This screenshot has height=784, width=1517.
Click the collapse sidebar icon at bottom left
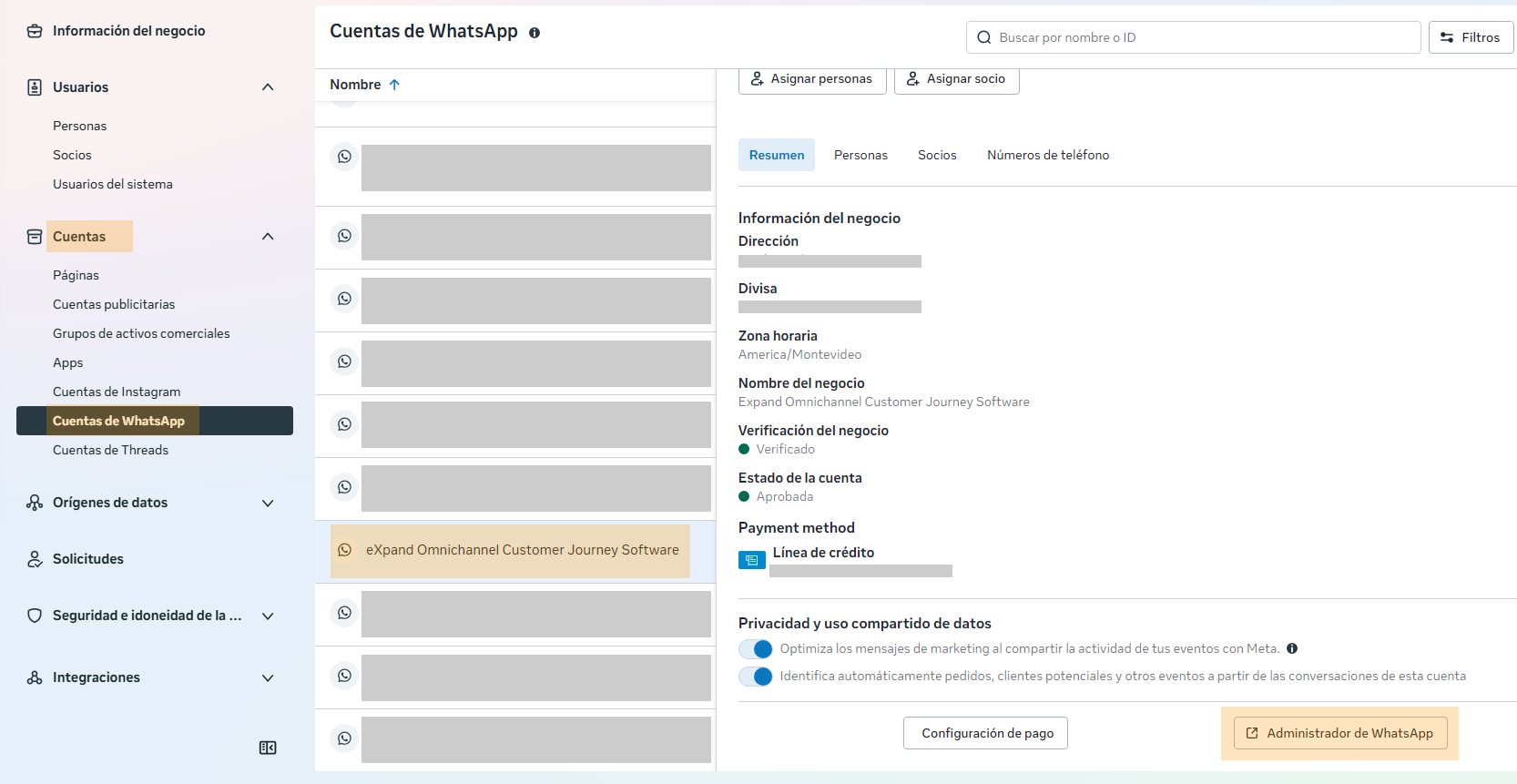[x=268, y=748]
